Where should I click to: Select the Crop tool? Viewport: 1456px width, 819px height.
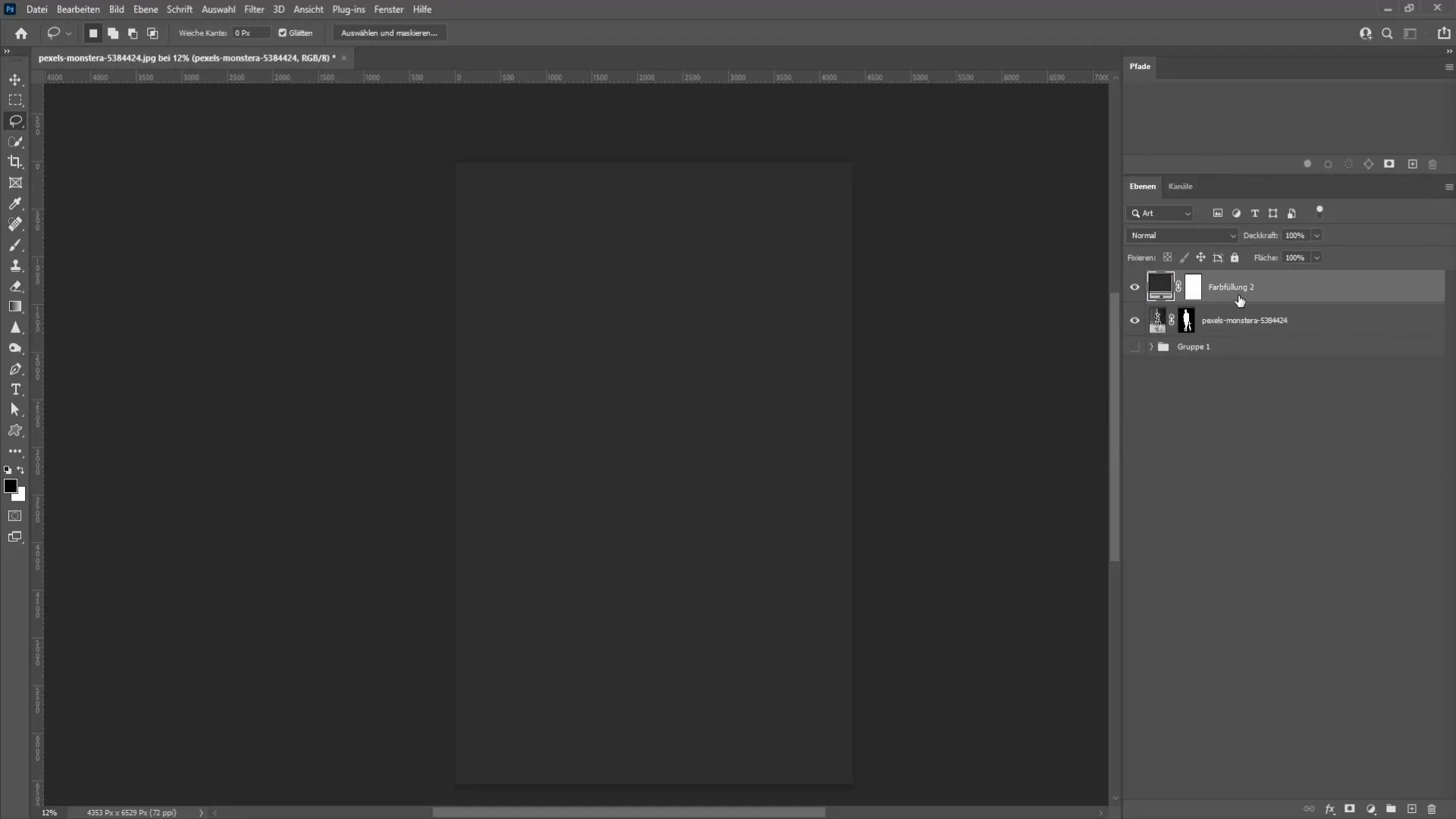[x=15, y=162]
